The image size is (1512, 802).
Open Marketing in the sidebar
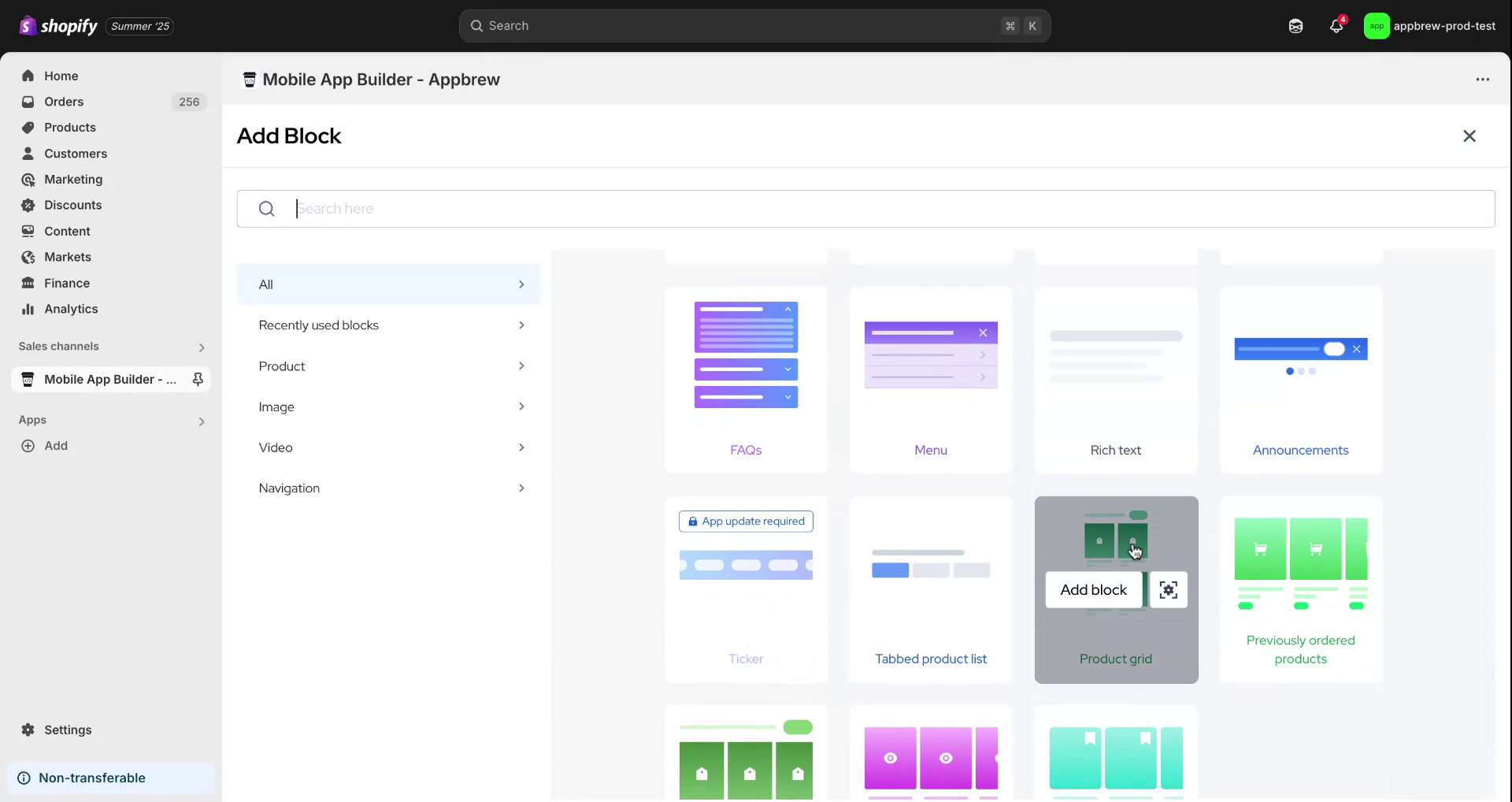[x=73, y=180]
